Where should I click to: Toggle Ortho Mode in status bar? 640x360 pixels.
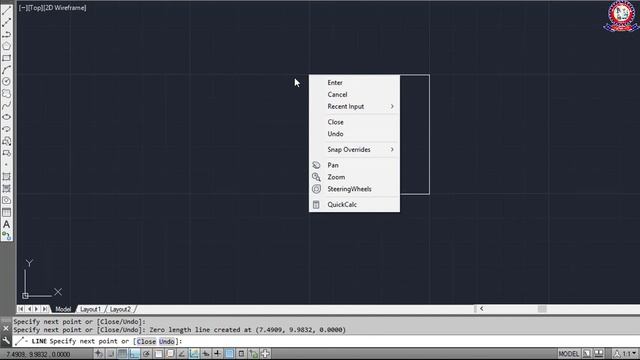tap(134, 353)
